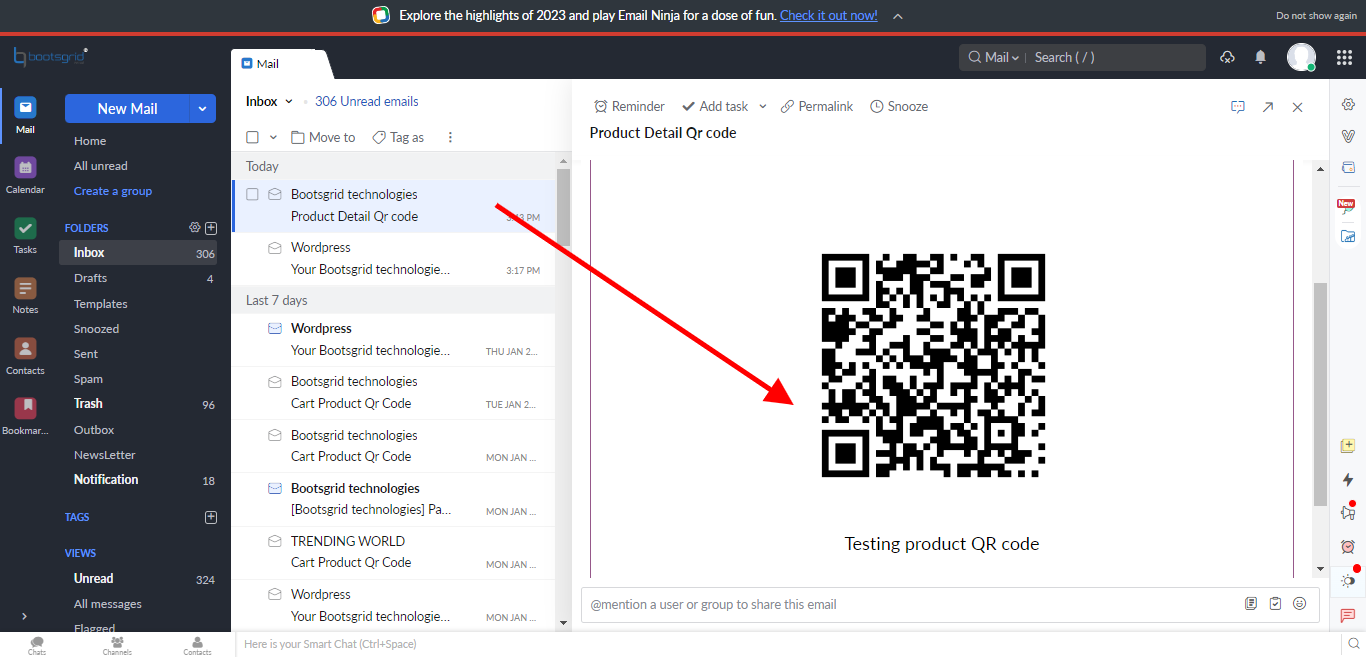Click the Create a group link
This screenshot has width=1366, height=657.
113,191
